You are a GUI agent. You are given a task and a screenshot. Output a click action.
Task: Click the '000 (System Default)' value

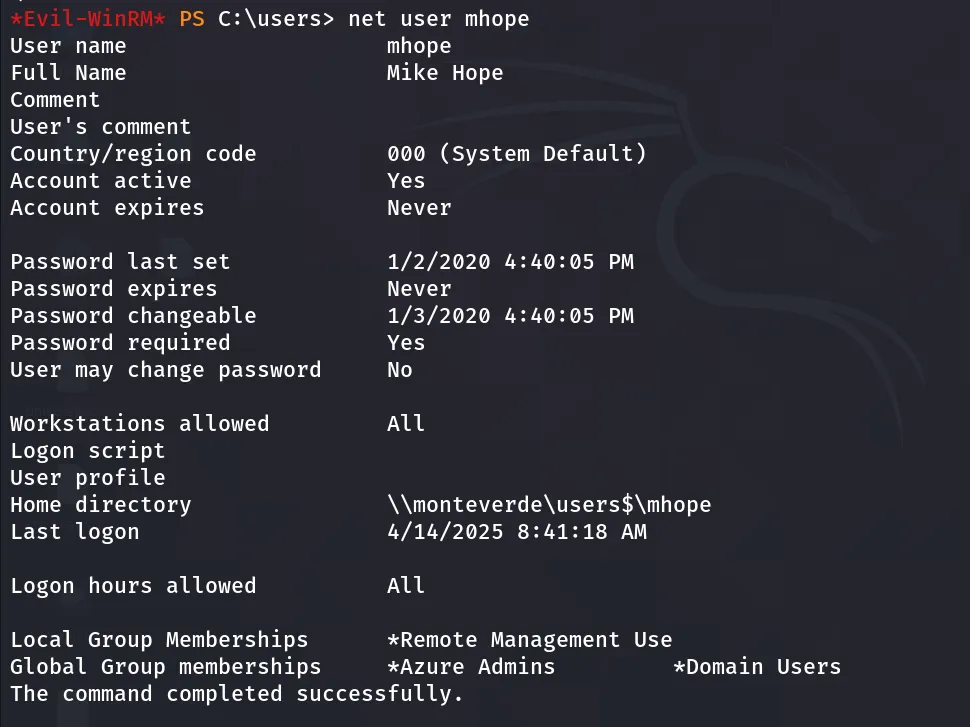517,154
